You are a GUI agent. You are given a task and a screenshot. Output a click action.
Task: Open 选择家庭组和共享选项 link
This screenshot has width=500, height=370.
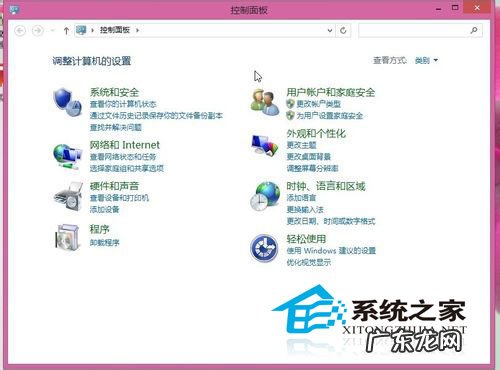coord(127,168)
